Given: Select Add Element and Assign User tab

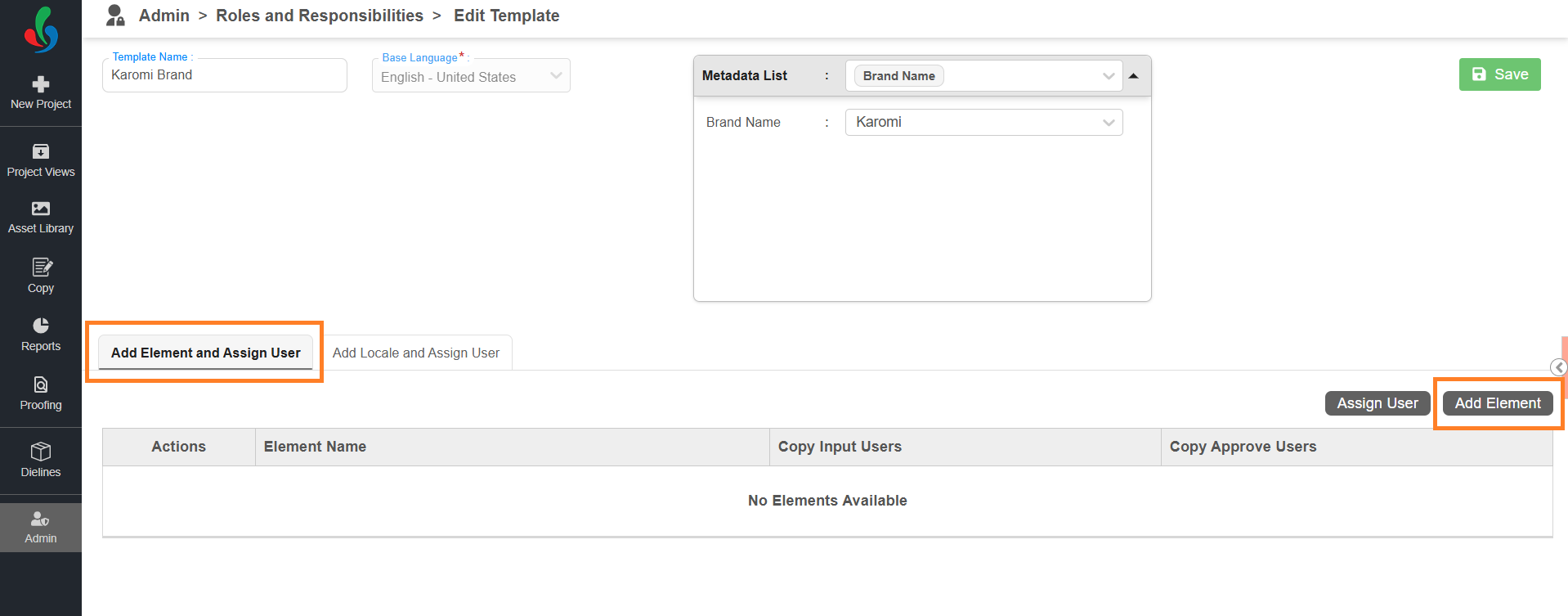Looking at the screenshot, I should click(205, 353).
